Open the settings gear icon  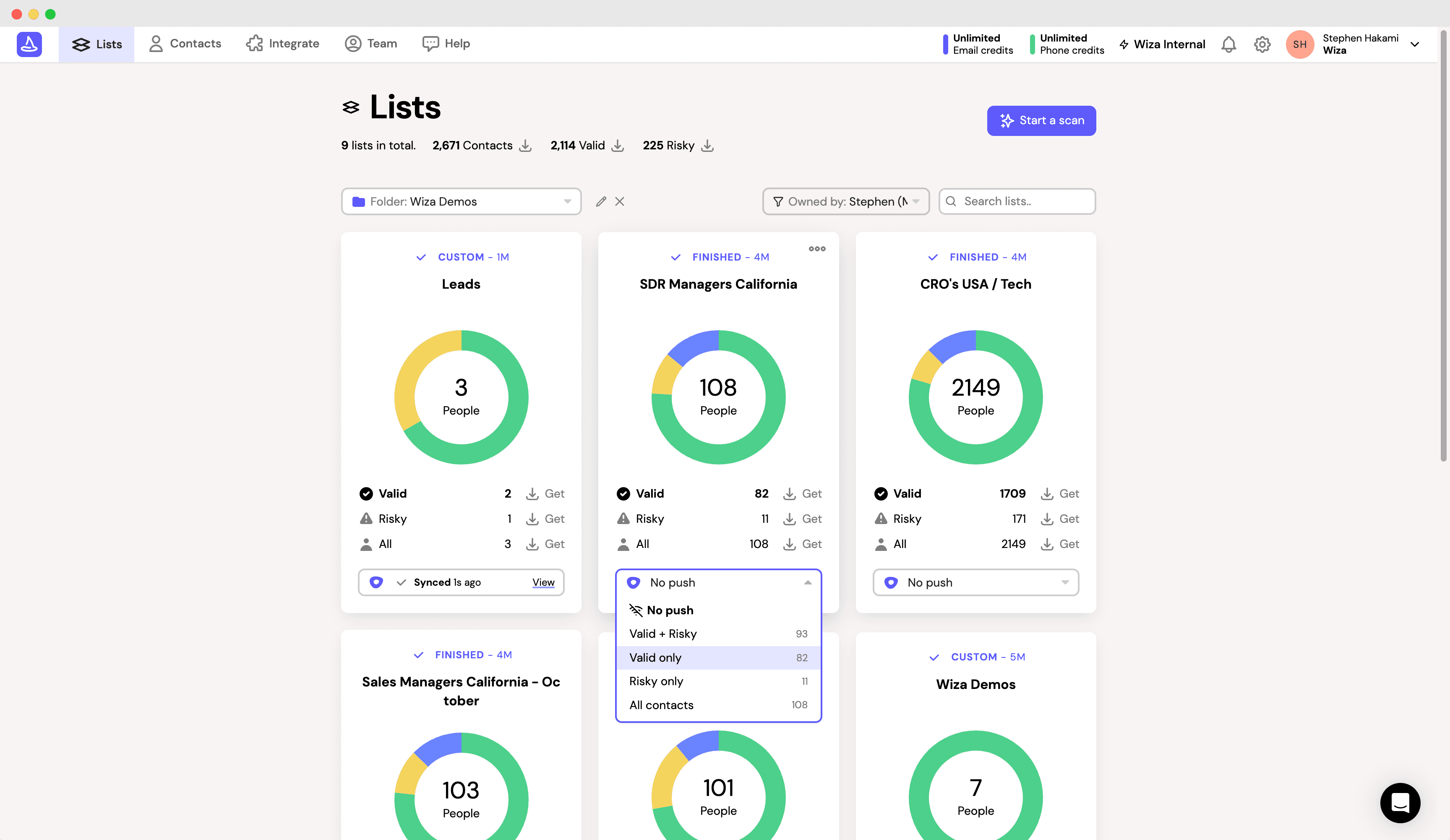coord(1262,44)
